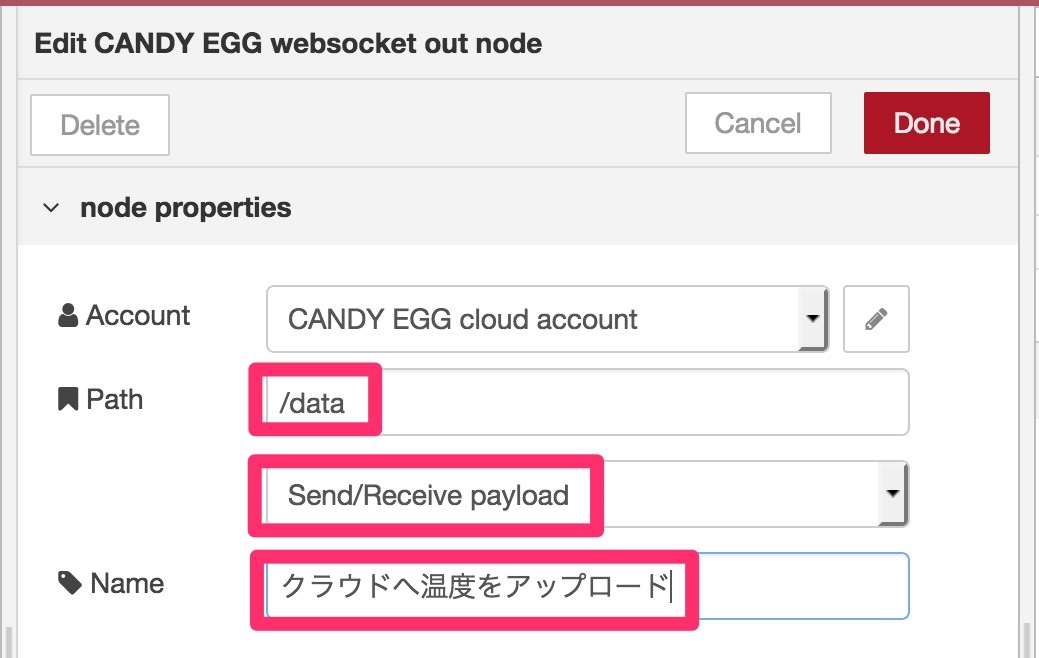Click the Name label
1039x658 pixels.
(127, 583)
